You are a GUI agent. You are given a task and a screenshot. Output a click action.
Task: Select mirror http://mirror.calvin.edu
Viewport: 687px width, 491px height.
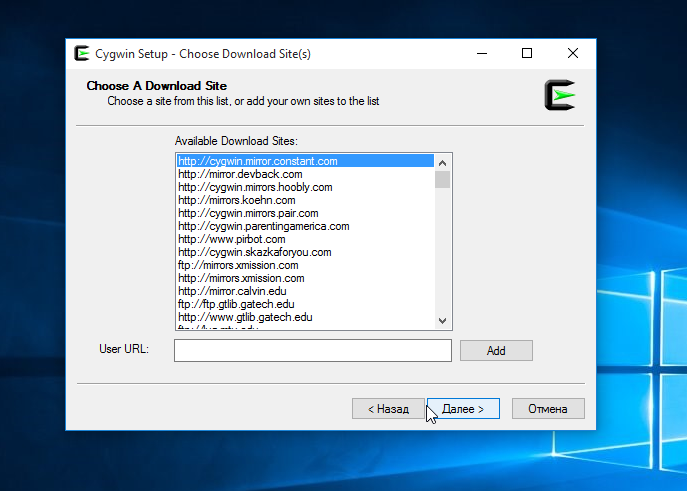click(x=305, y=291)
